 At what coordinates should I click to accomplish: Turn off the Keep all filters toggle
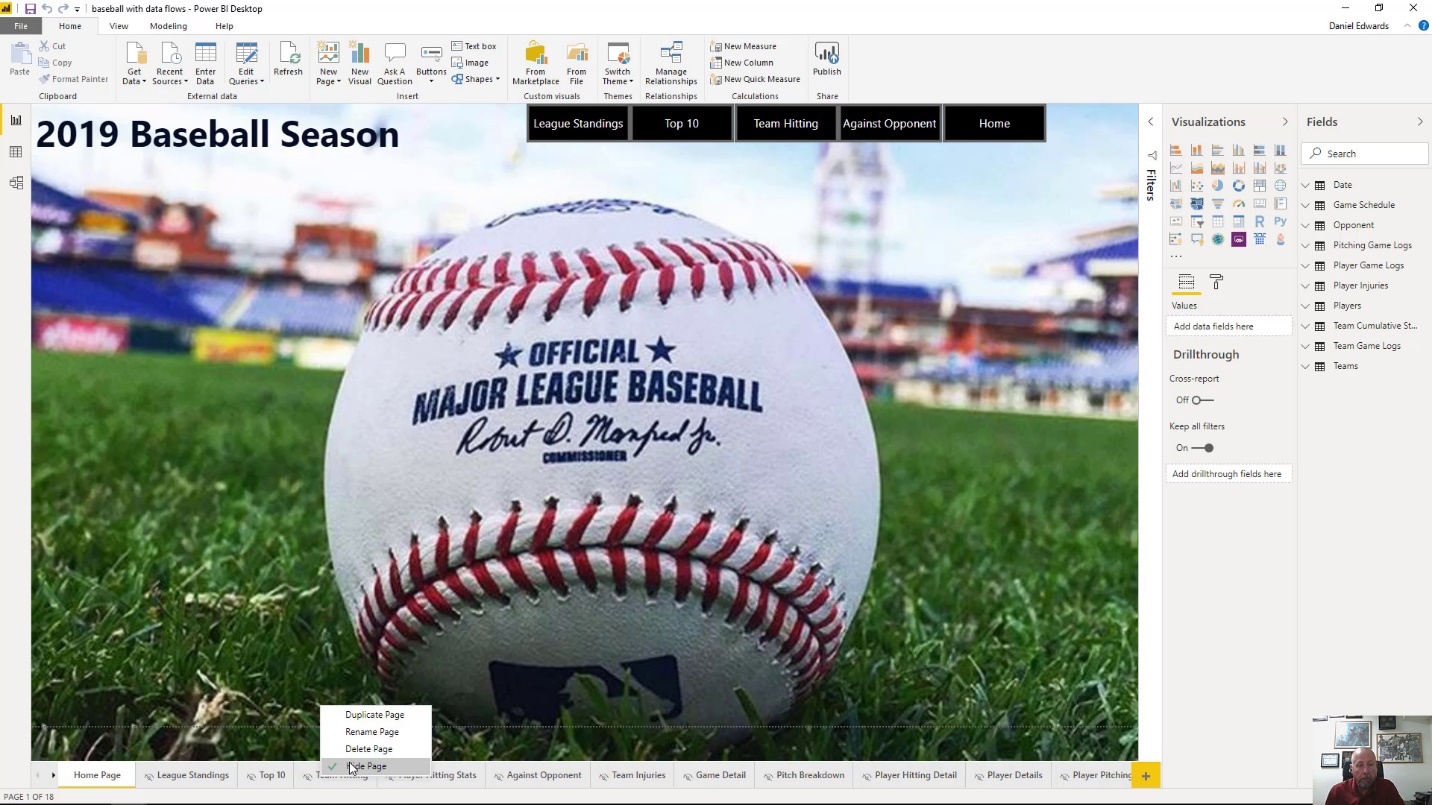(x=1202, y=448)
